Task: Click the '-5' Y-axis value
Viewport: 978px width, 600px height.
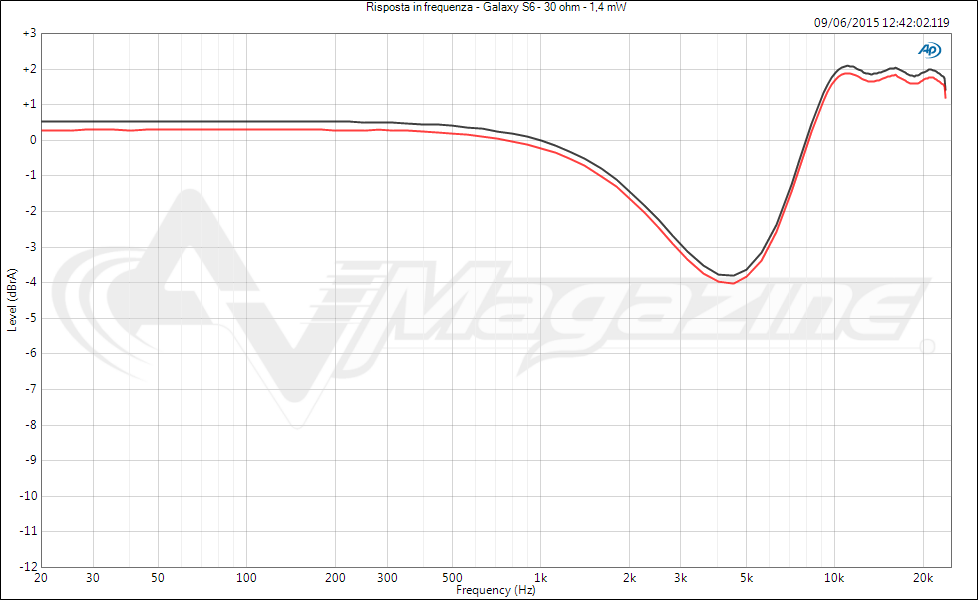Action: click(31, 318)
